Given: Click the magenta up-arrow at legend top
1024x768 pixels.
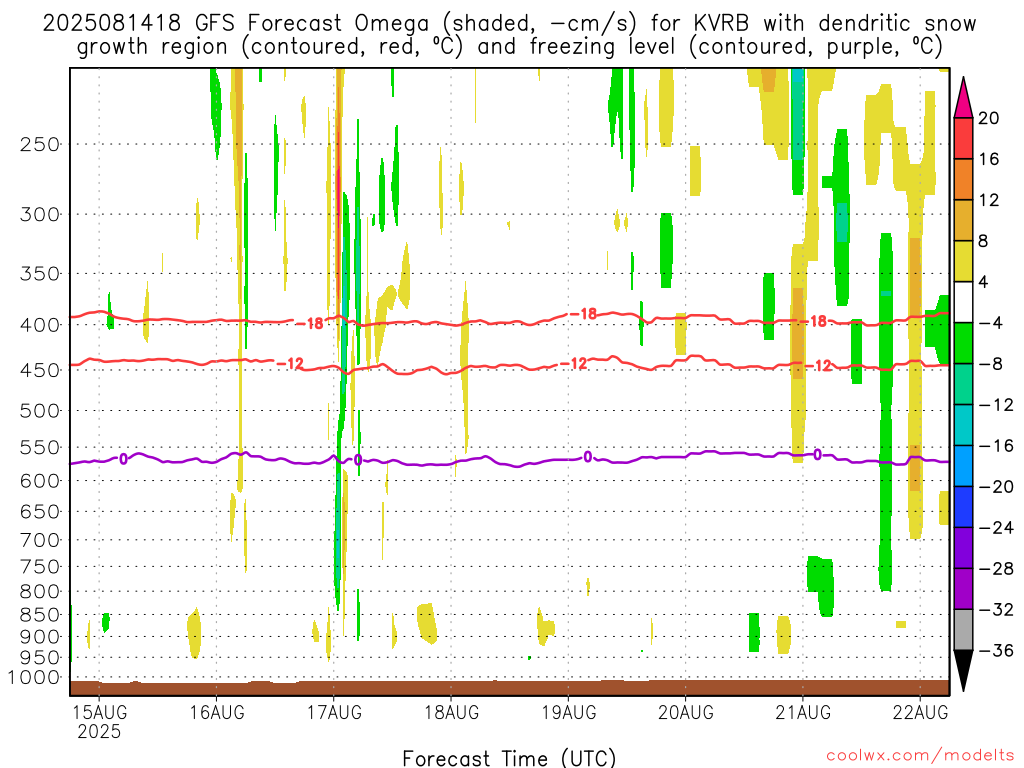Looking at the screenshot, I should coord(963,97).
